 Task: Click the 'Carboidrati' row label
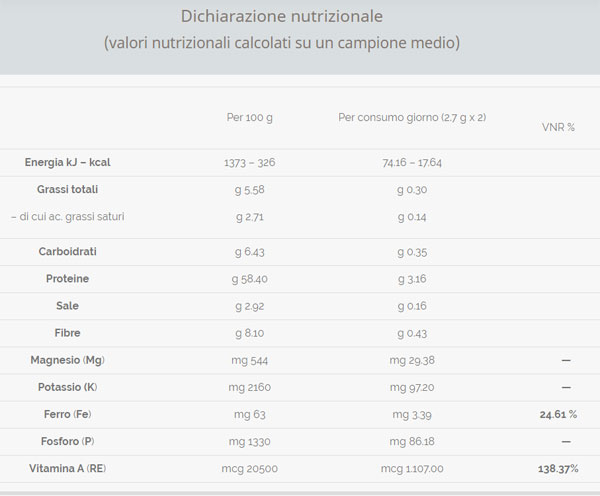pos(67,251)
